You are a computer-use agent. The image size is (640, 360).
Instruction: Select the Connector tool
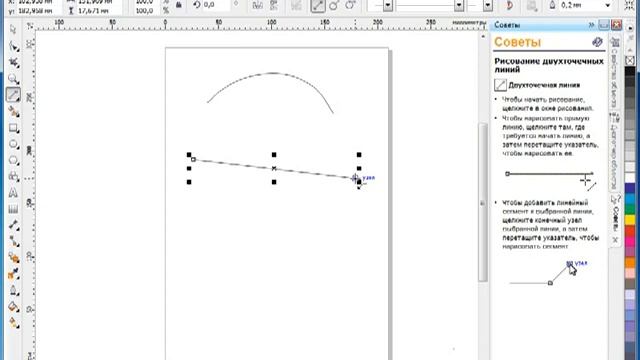click(13, 242)
